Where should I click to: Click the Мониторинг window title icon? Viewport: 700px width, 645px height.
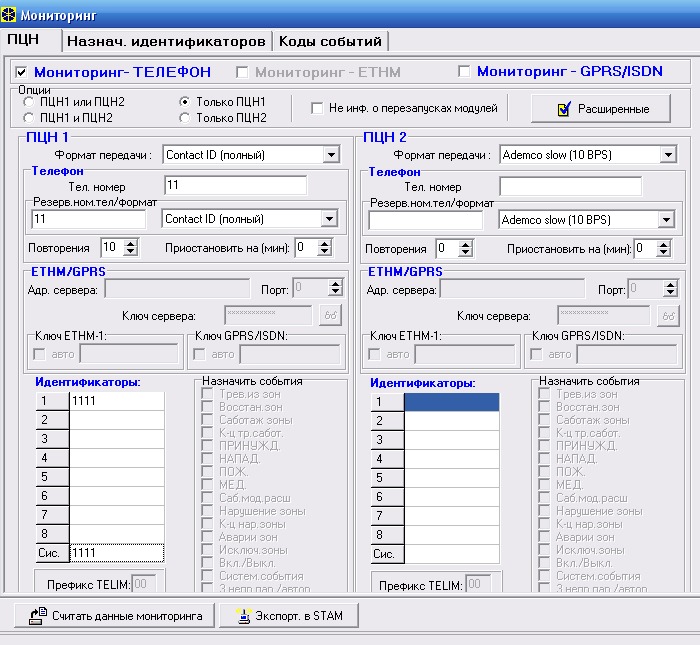(10, 10)
